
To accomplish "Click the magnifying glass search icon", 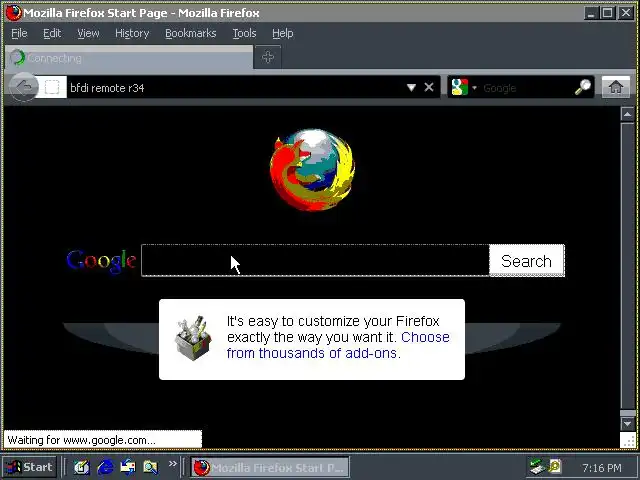I will 583,87.
